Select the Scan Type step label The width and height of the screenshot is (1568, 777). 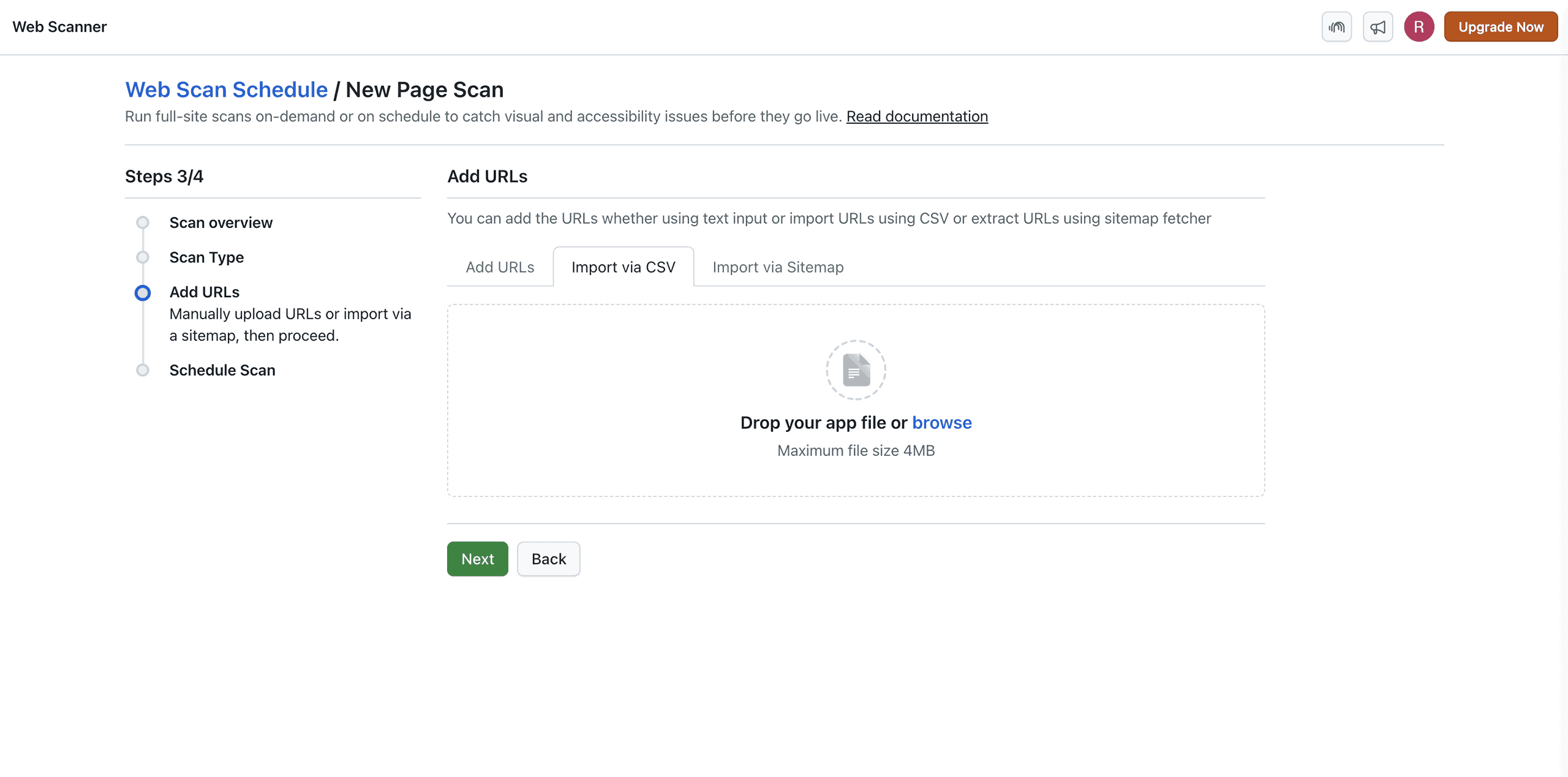coord(206,257)
